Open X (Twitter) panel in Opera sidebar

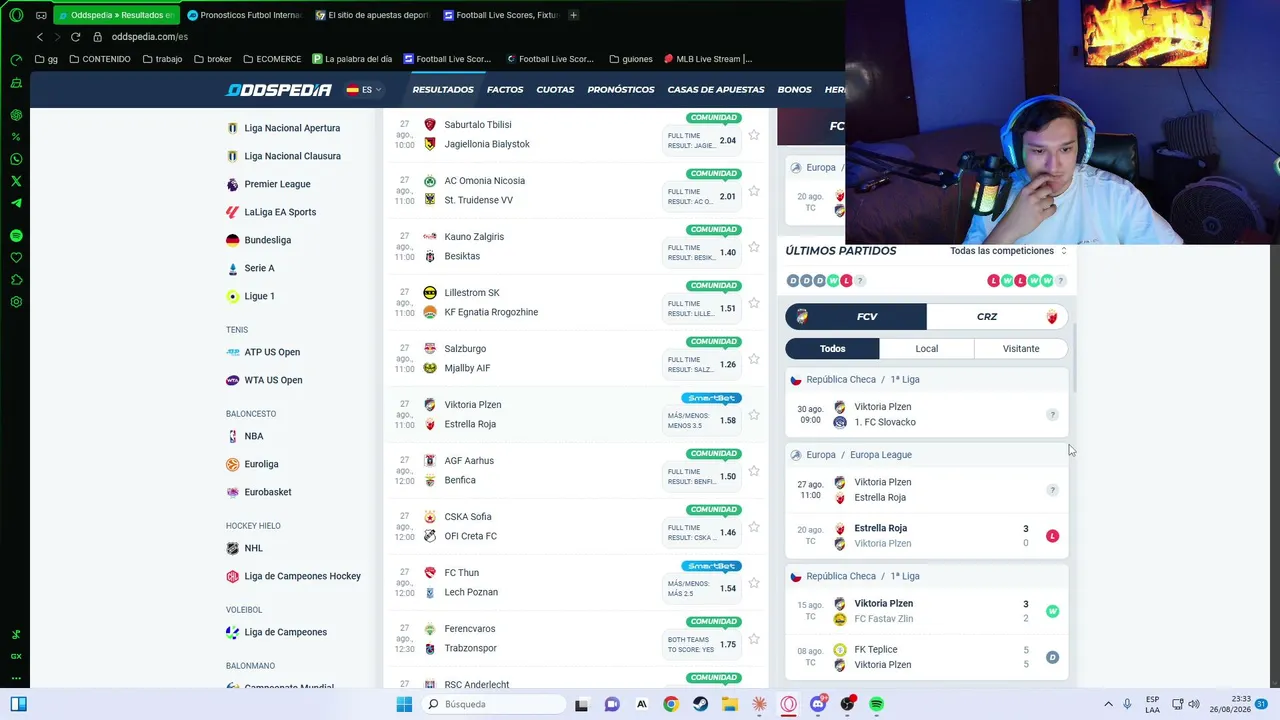tap(16, 181)
